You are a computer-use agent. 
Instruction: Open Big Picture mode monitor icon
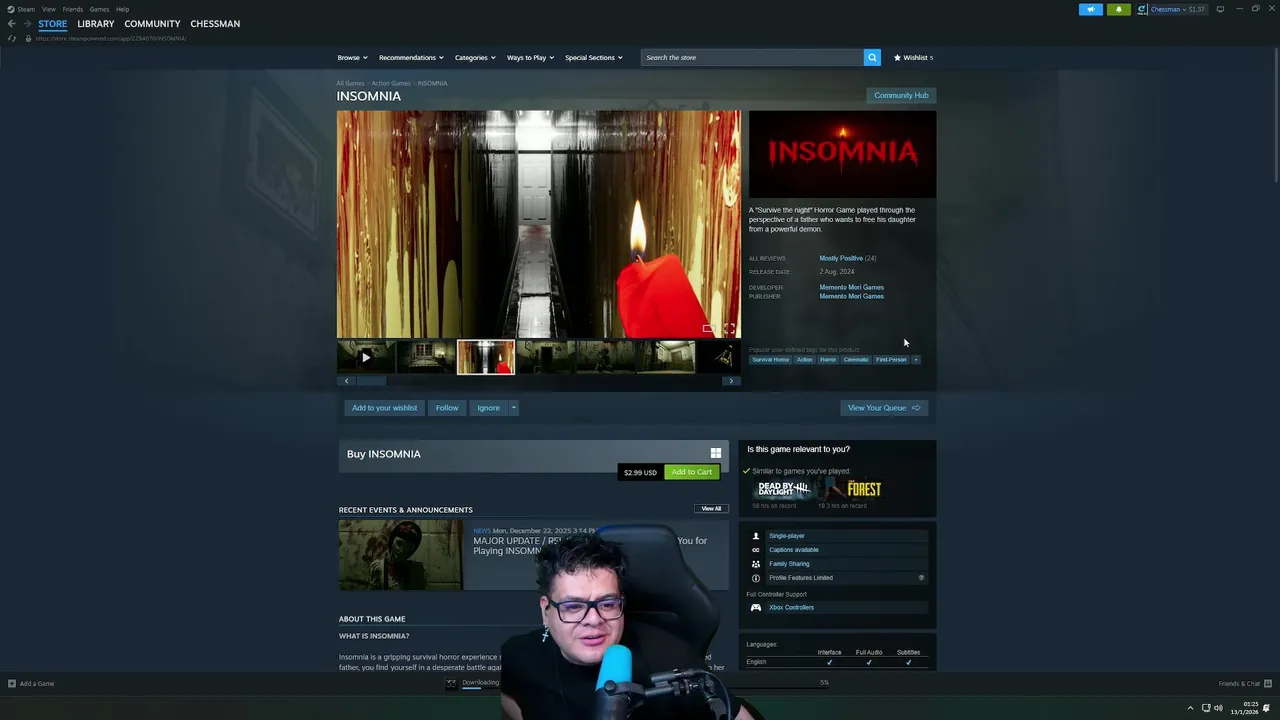click(1220, 9)
